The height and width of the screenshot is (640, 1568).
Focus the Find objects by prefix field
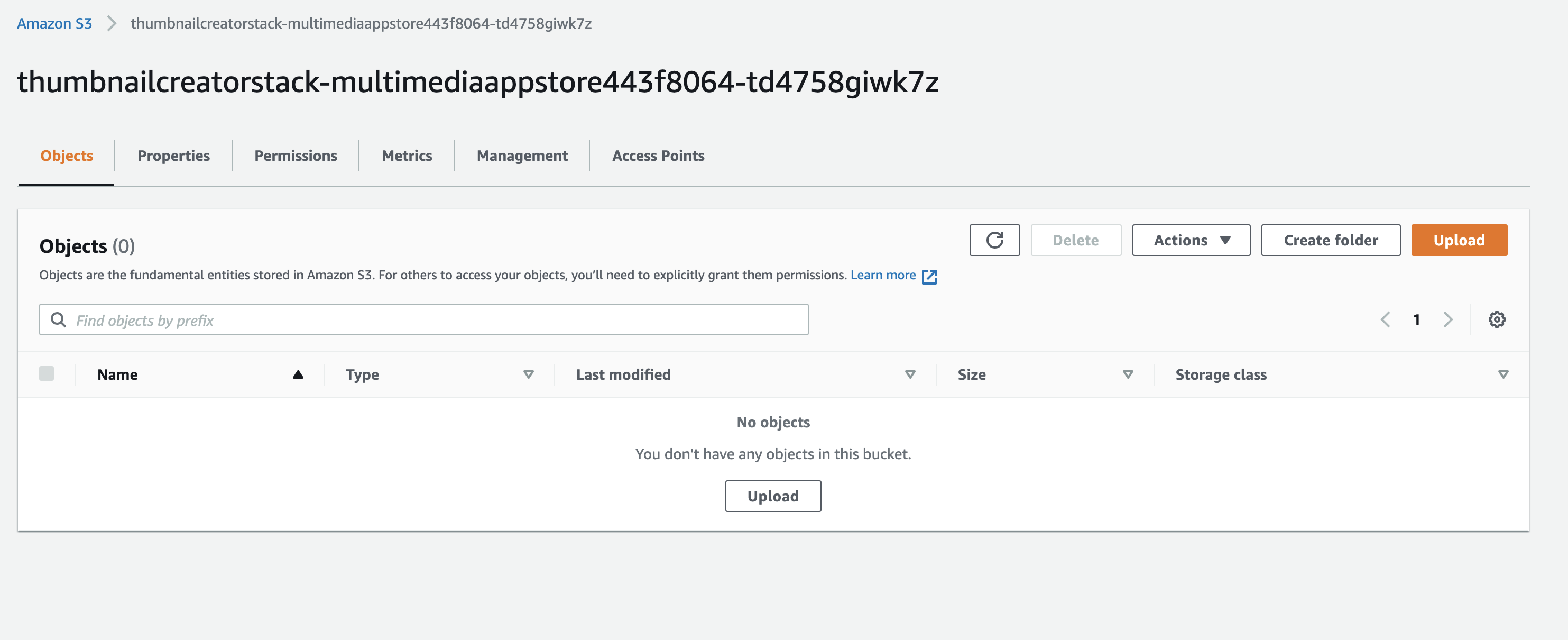438,319
